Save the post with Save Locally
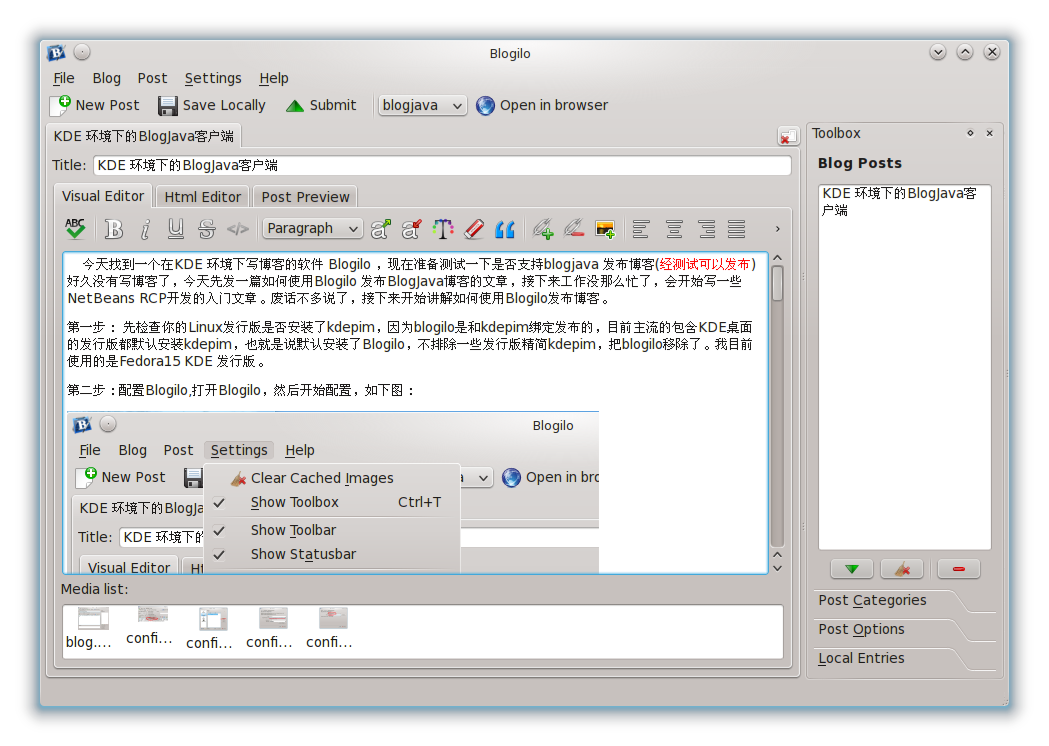The width and height of the screenshot is (1049, 746). tap(211, 105)
